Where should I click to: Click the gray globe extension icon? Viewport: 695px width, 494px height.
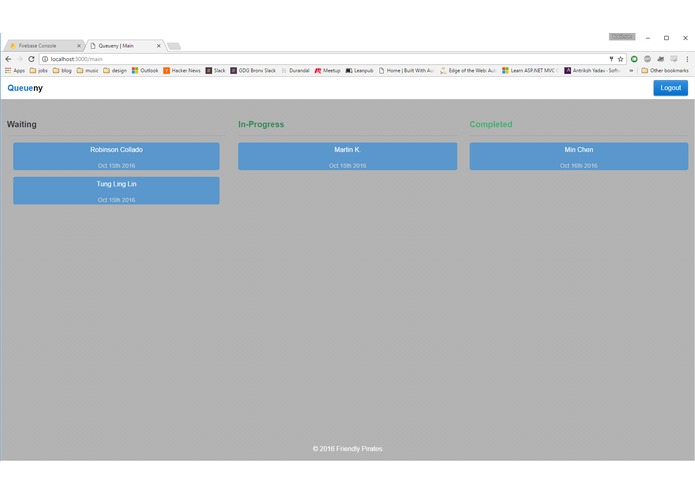pyautogui.click(x=648, y=59)
